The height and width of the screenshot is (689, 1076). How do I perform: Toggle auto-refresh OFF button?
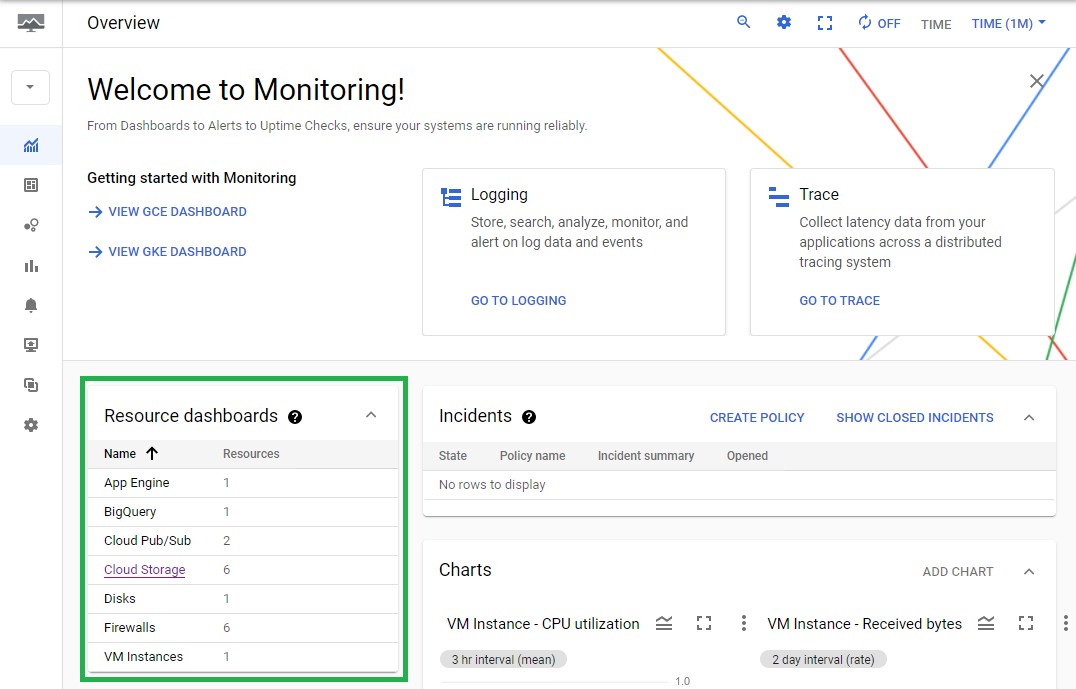(x=879, y=23)
